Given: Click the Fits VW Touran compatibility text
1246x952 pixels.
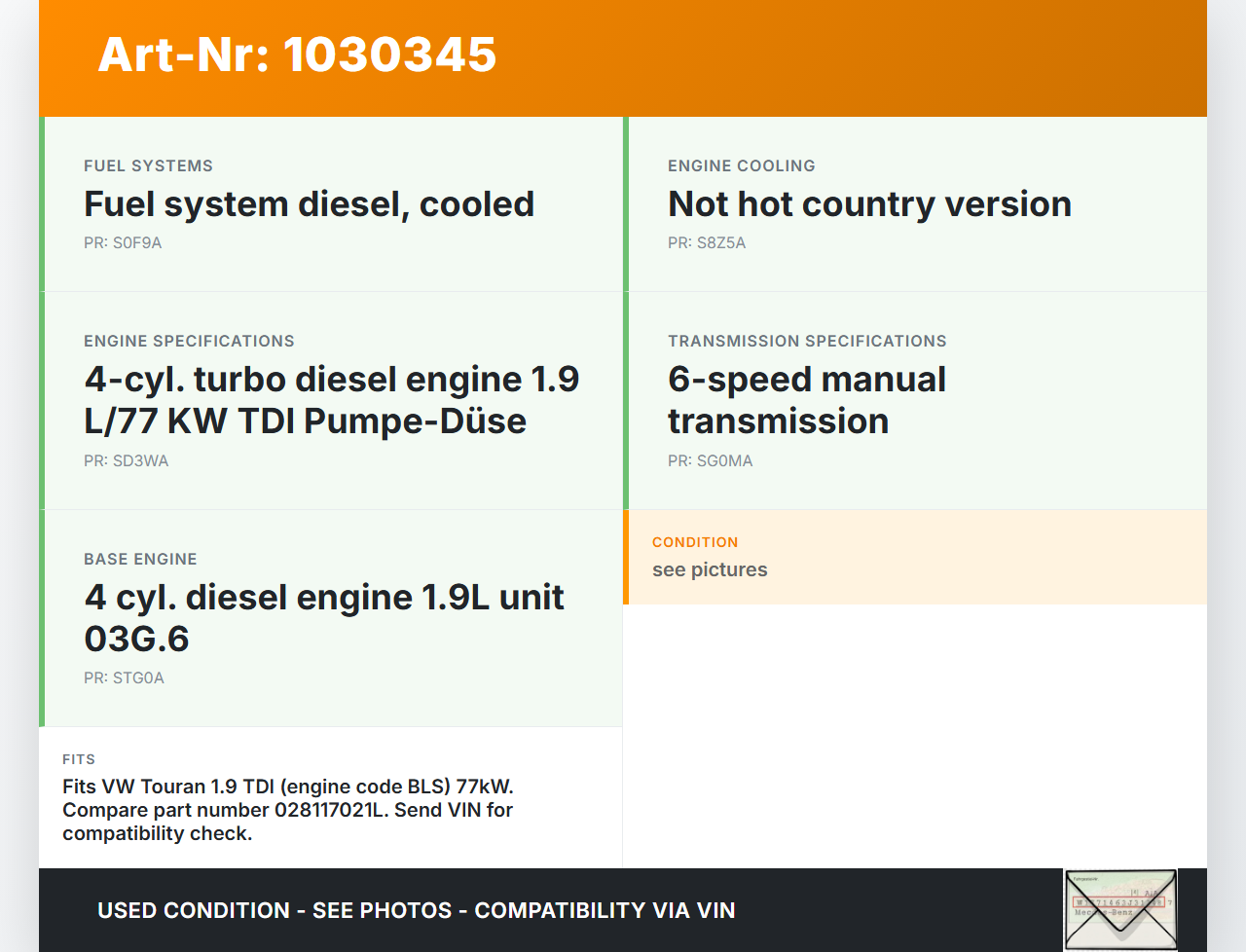Looking at the screenshot, I should [x=288, y=810].
